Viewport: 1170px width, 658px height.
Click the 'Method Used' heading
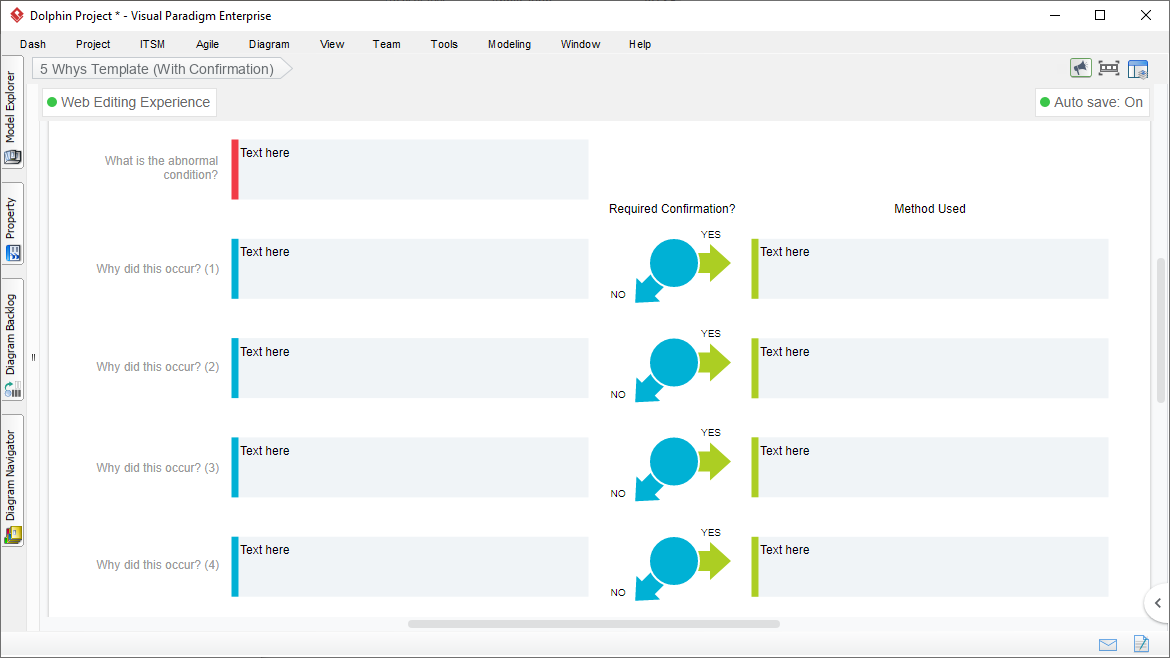click(x=930, y=209)
